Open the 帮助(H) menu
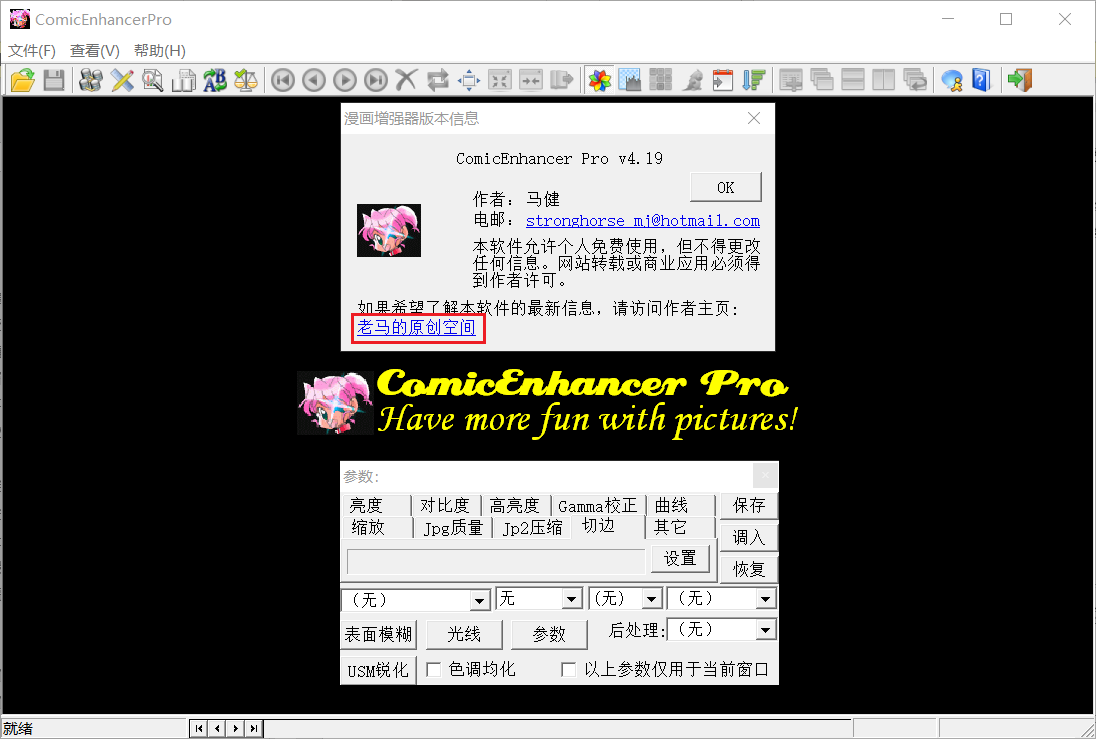 (x=160, y=50)
